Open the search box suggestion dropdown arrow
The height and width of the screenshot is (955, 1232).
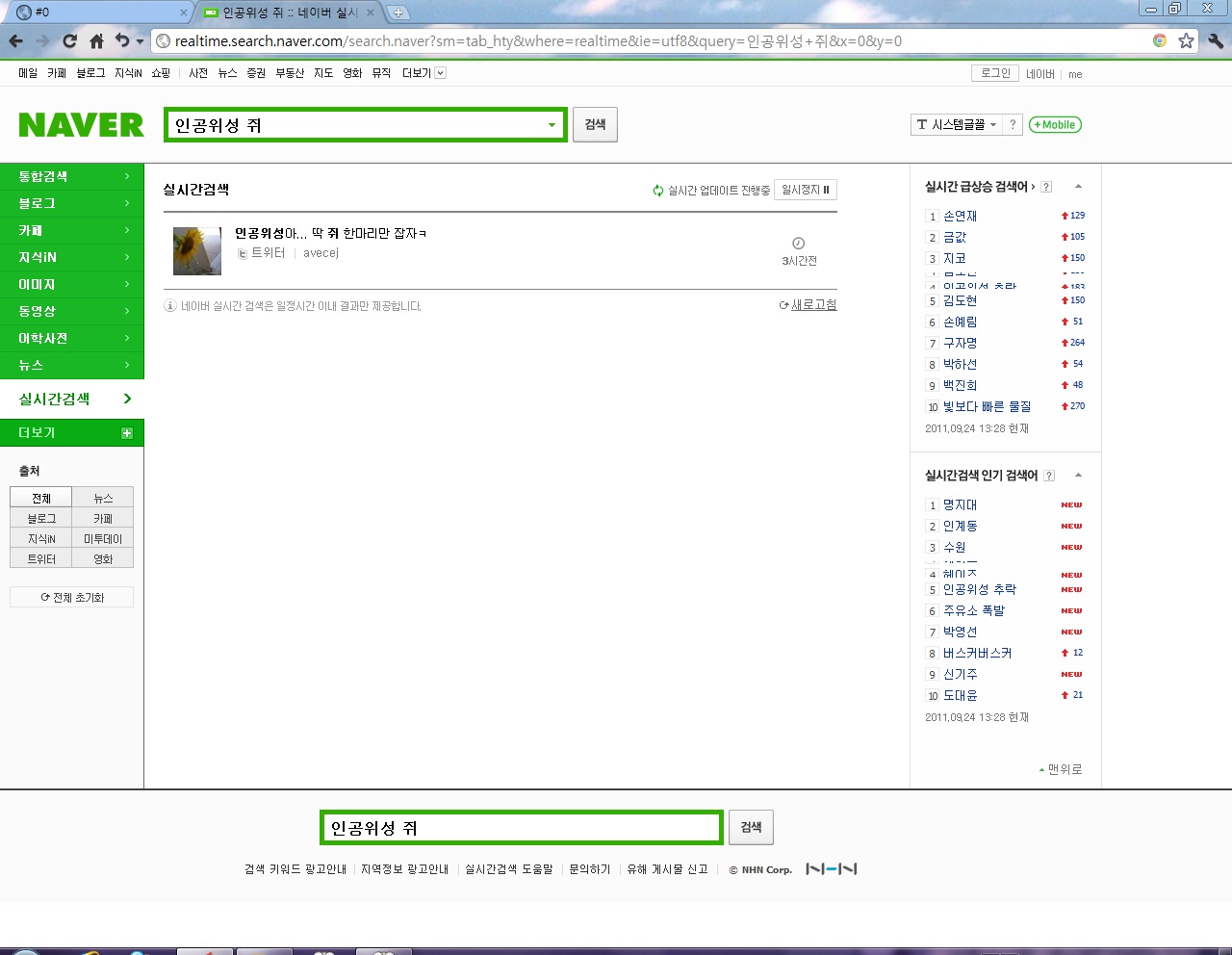click(552, 125)
